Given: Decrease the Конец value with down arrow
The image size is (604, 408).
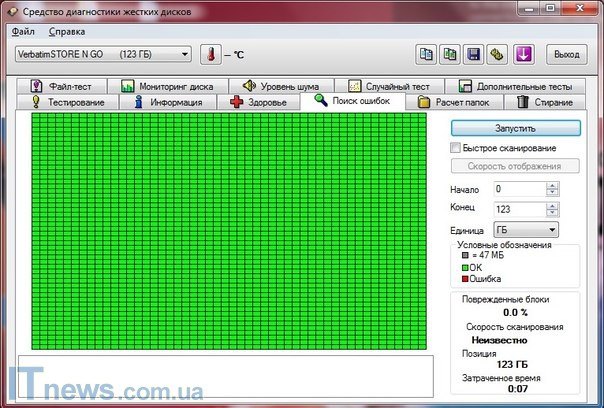Looking at the screenshot, I should [x=553, y=211].
